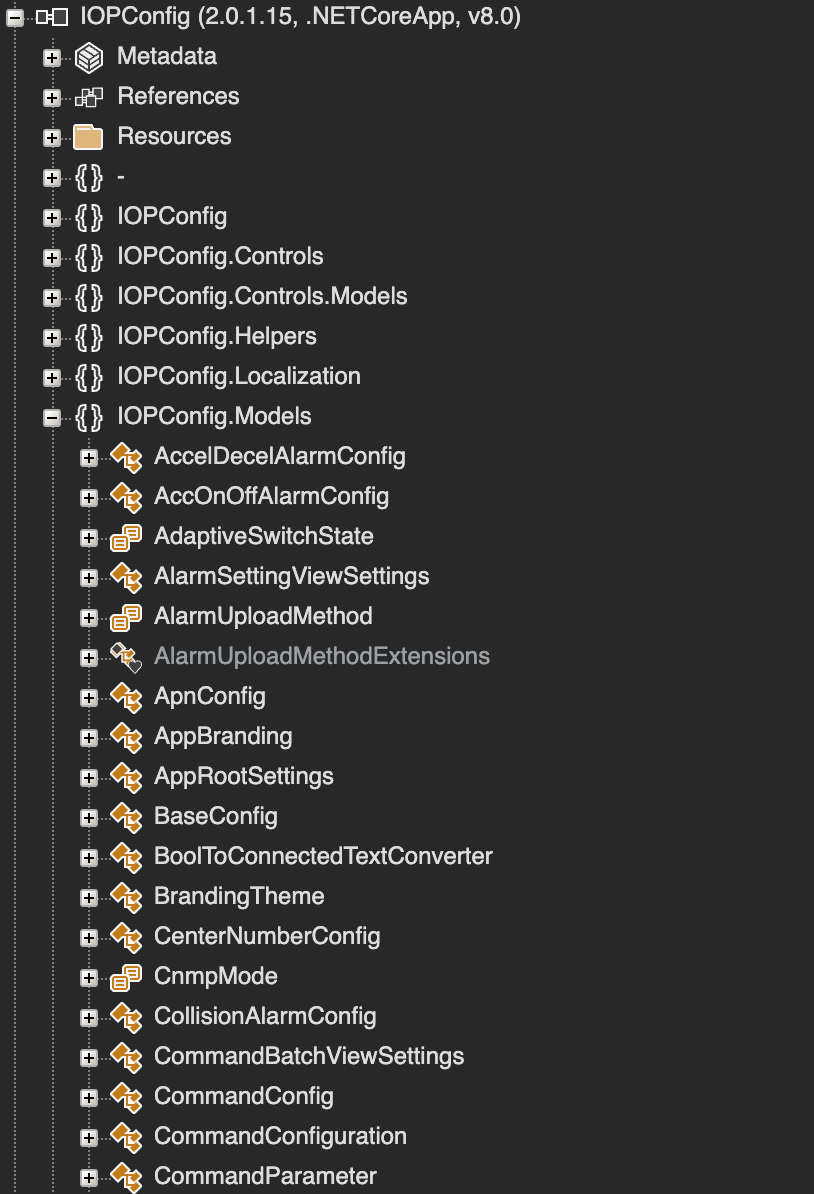This screenshot has width=814, height=1194.
Task: Select the CollisionAlarmConfig class
Action: (265, 1016)
